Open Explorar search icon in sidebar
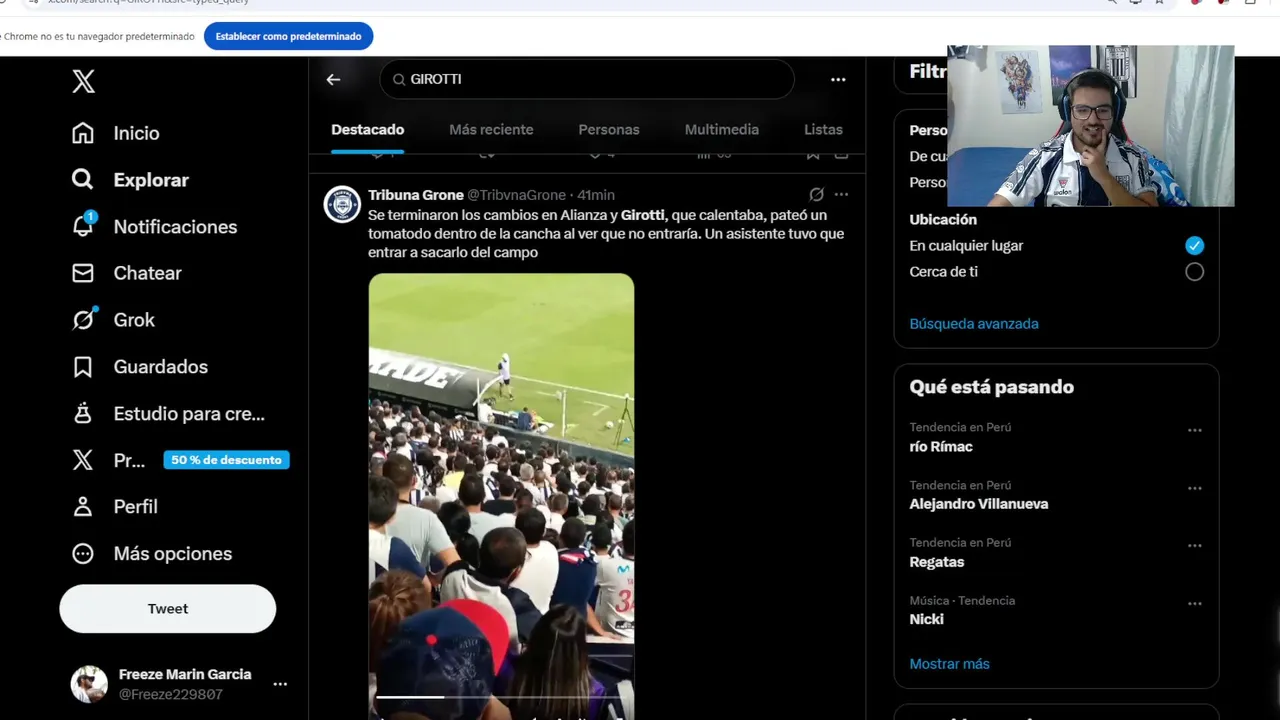The image size is (1280, 720). 83,179
